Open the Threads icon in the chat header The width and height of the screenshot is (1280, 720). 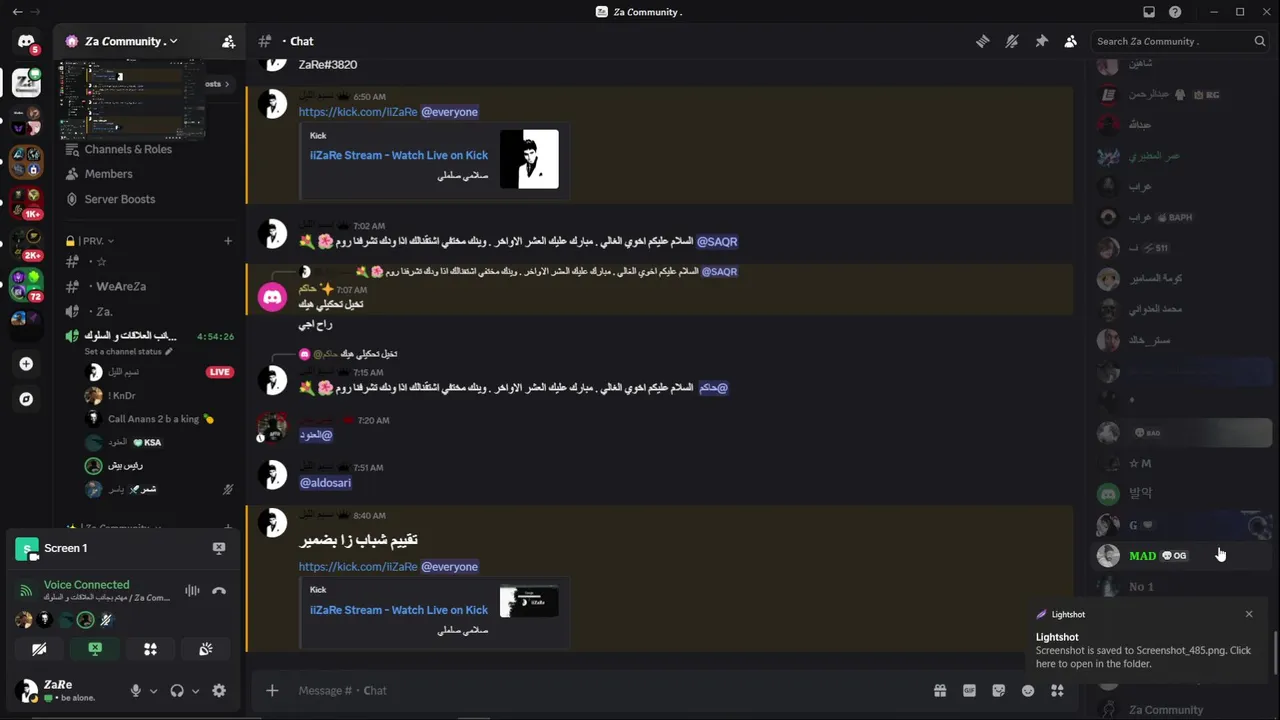pos(983,41)
